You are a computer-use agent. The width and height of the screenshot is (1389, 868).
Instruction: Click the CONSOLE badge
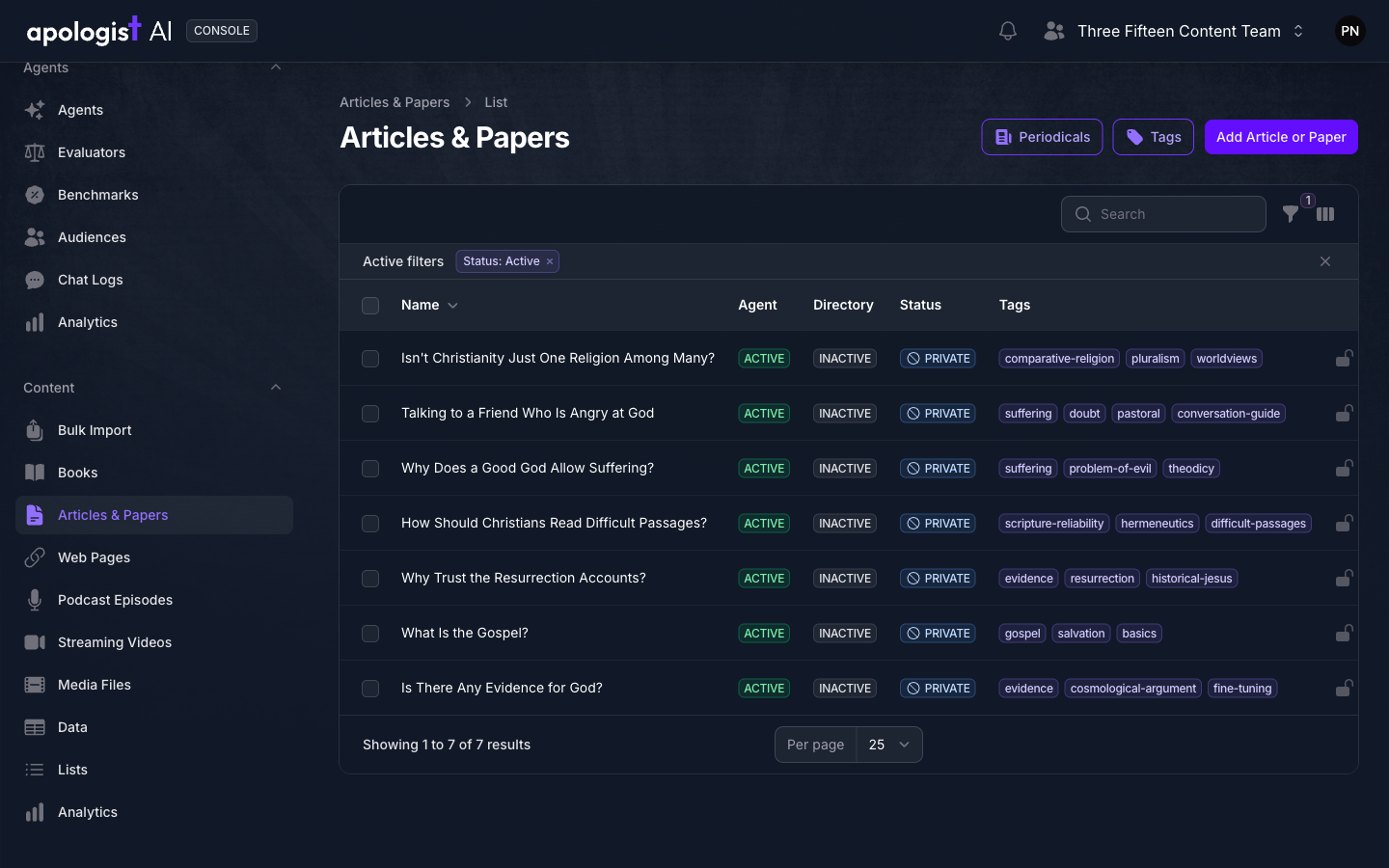coord(222,31)
